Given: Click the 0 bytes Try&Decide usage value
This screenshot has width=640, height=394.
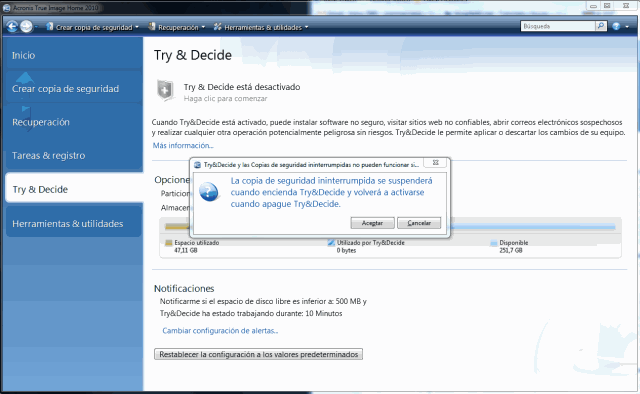Looking at the screenshot, I should coord(346,250).
